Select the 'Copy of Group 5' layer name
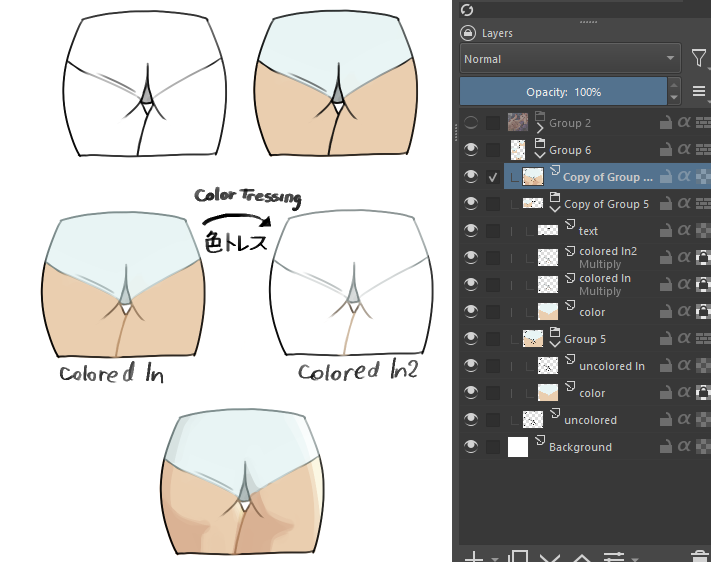The width and height of the screenshot is (711, 562). 606,205
